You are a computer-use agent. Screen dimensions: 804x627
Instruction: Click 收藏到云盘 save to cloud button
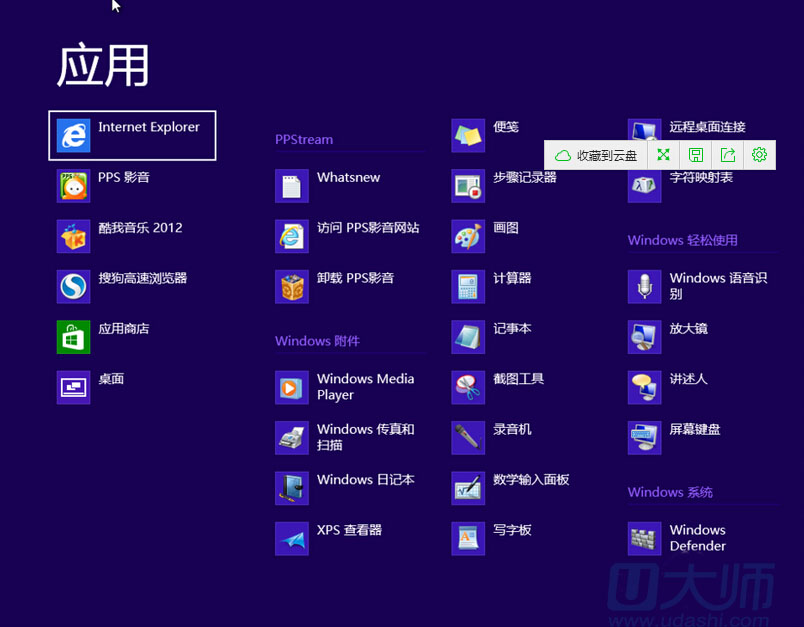click(x=597, y=155)
